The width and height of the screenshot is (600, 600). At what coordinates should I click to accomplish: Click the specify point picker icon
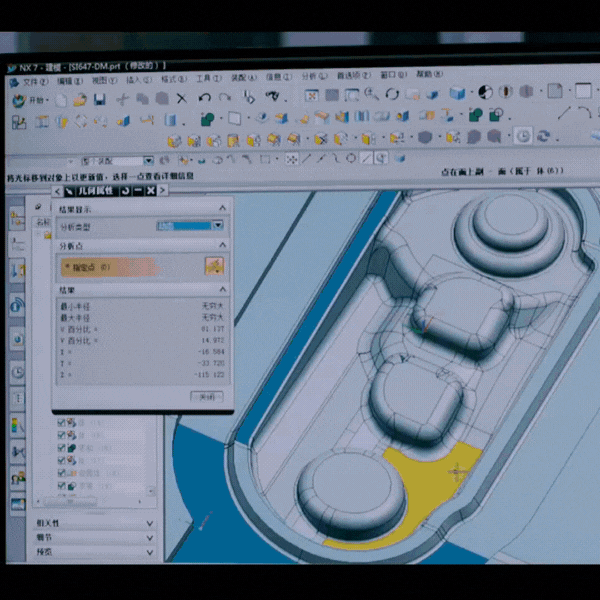tap(212, 266)
